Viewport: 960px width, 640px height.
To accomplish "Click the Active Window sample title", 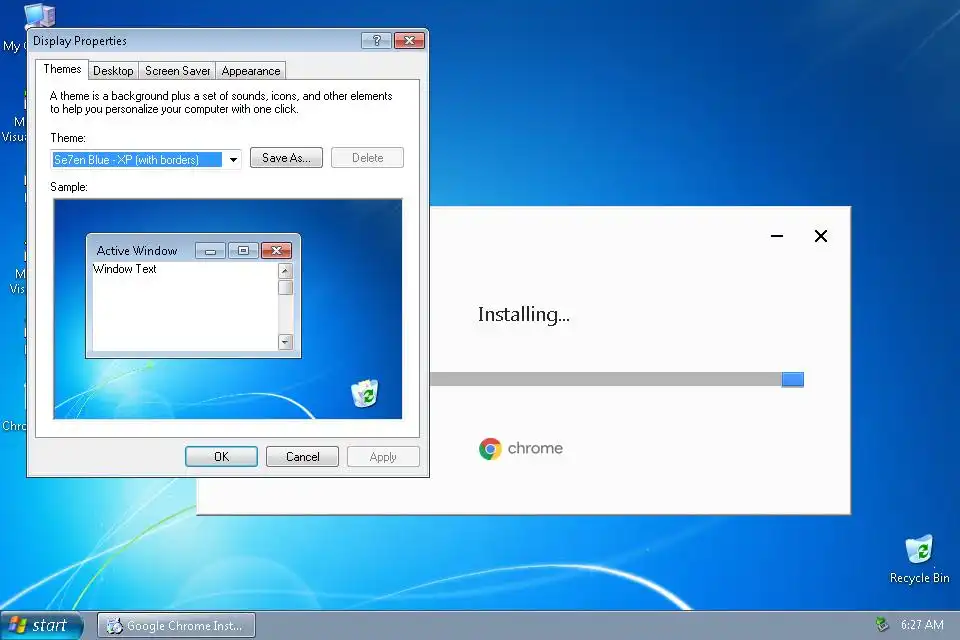I will 137,250.
